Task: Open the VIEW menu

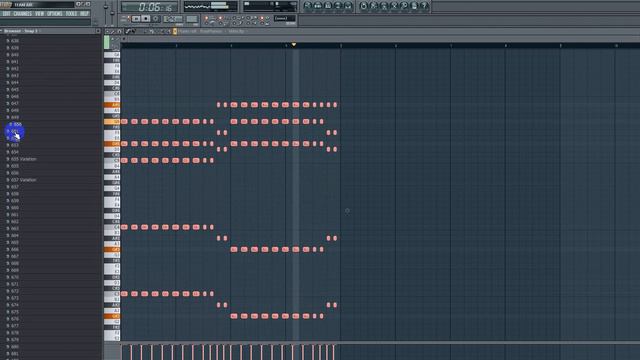Action: [39, 13]
